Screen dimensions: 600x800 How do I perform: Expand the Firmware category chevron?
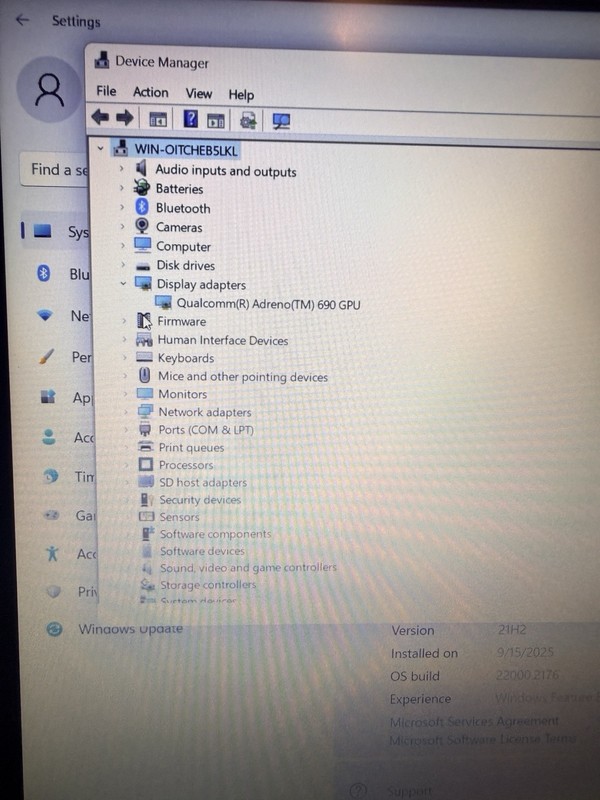[123, 321]
